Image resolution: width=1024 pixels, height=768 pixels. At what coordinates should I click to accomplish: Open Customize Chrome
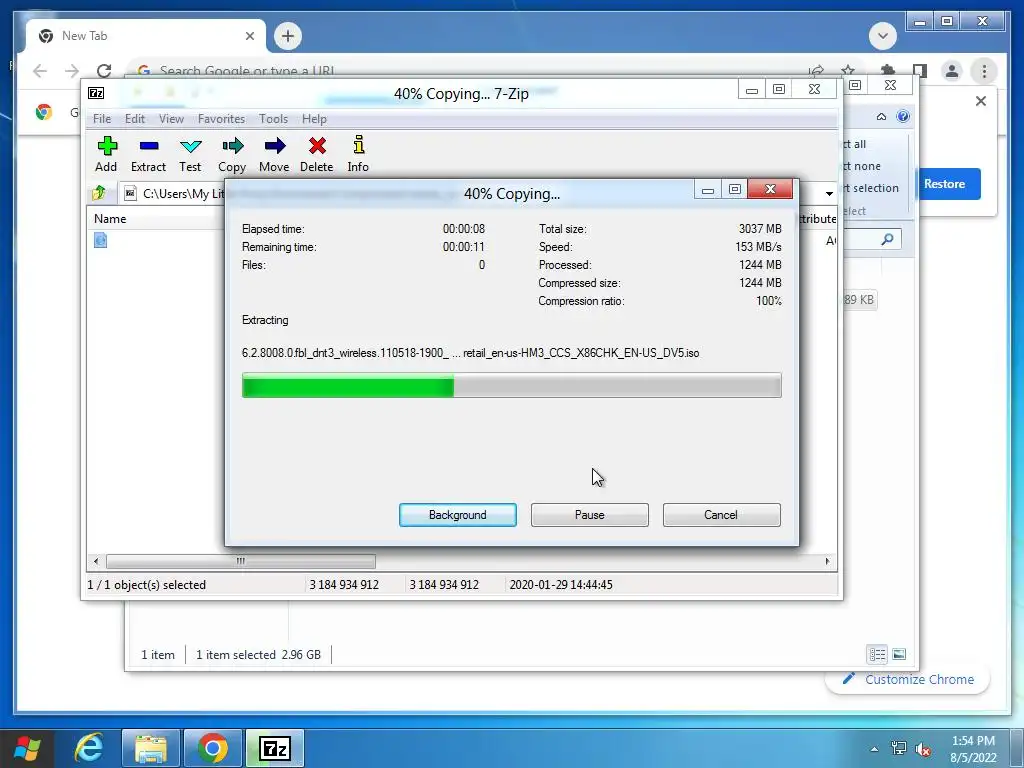tap(908, 679)
